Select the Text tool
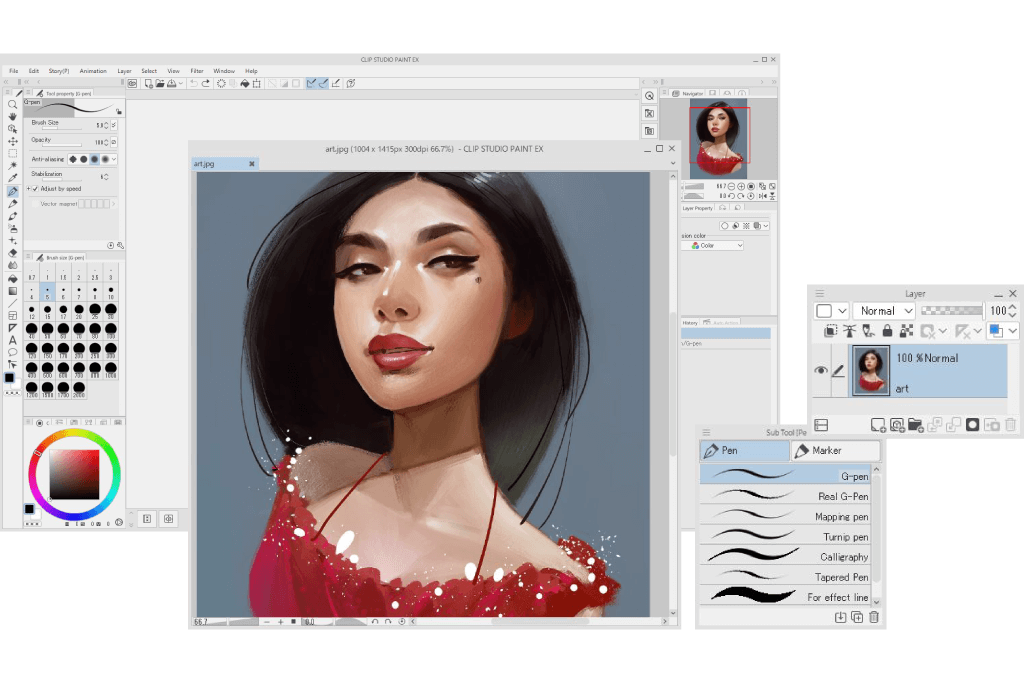1024x683 pixels. [13, 340]
